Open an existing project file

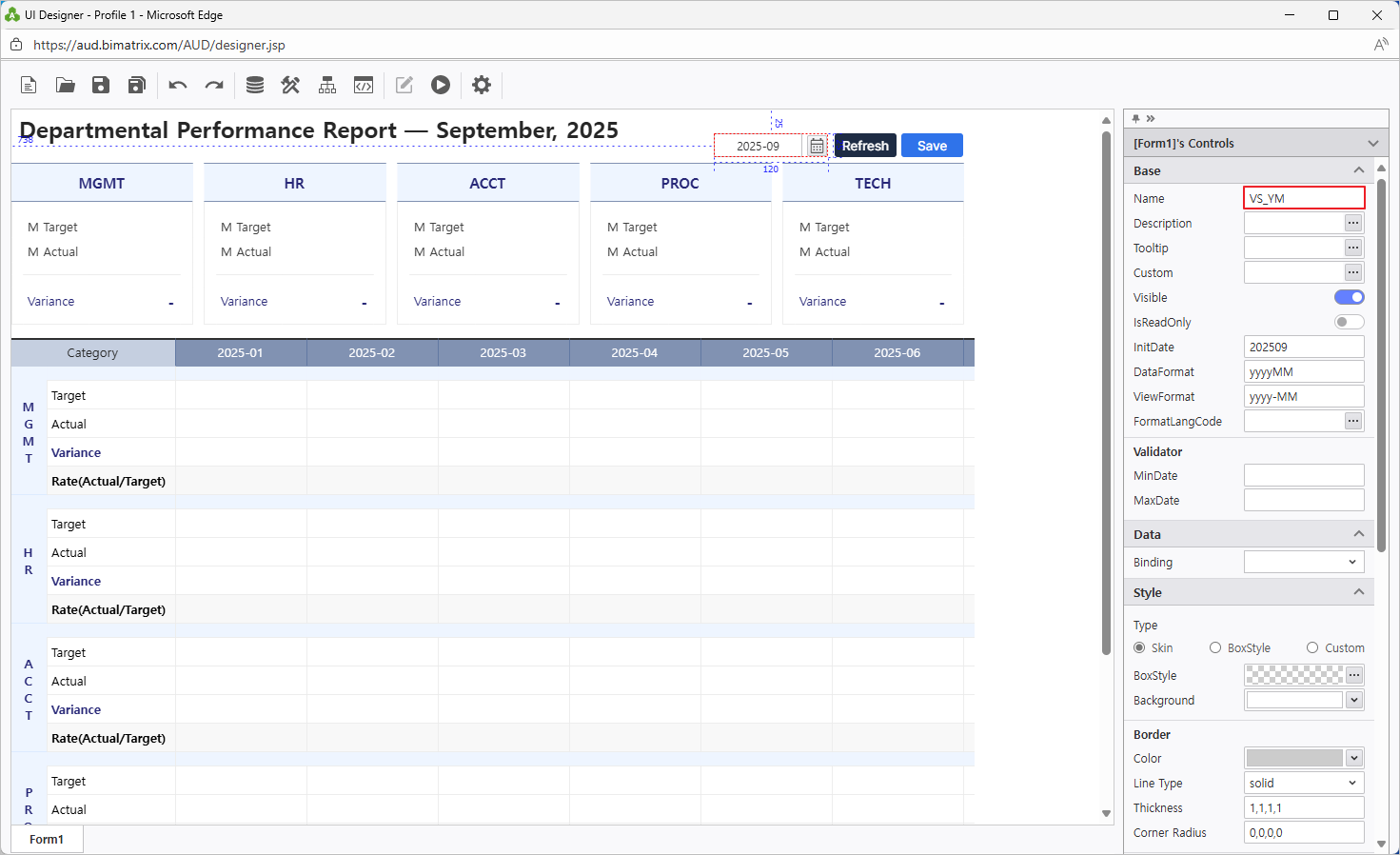(64, 85)
